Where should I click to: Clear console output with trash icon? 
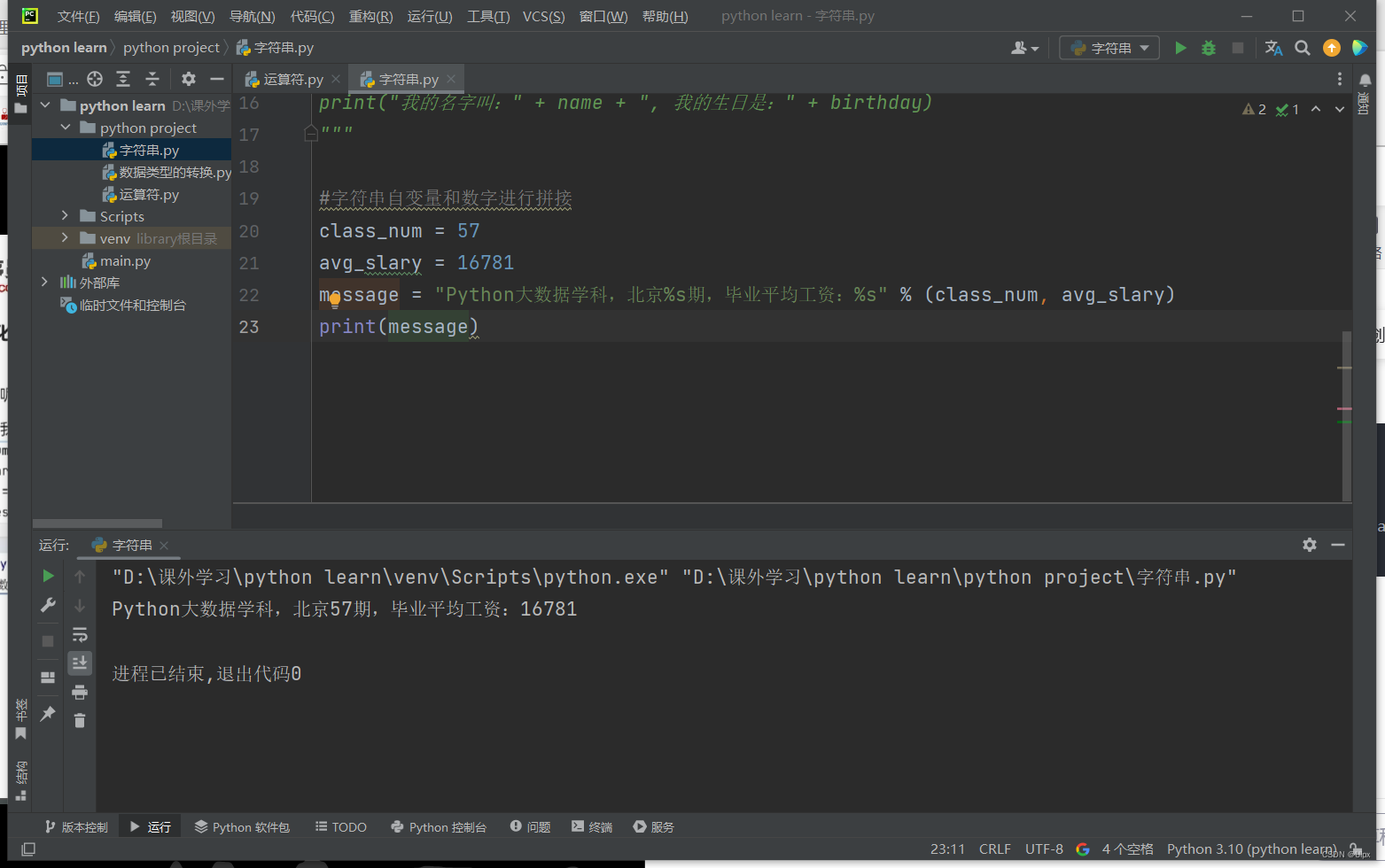(x=80, y=720)
